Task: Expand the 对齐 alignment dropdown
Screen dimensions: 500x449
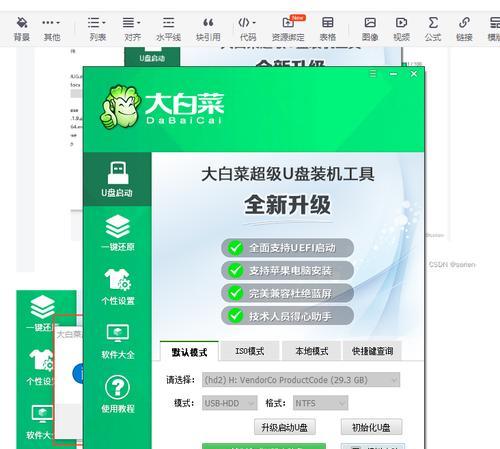Action: click(132, 29)
